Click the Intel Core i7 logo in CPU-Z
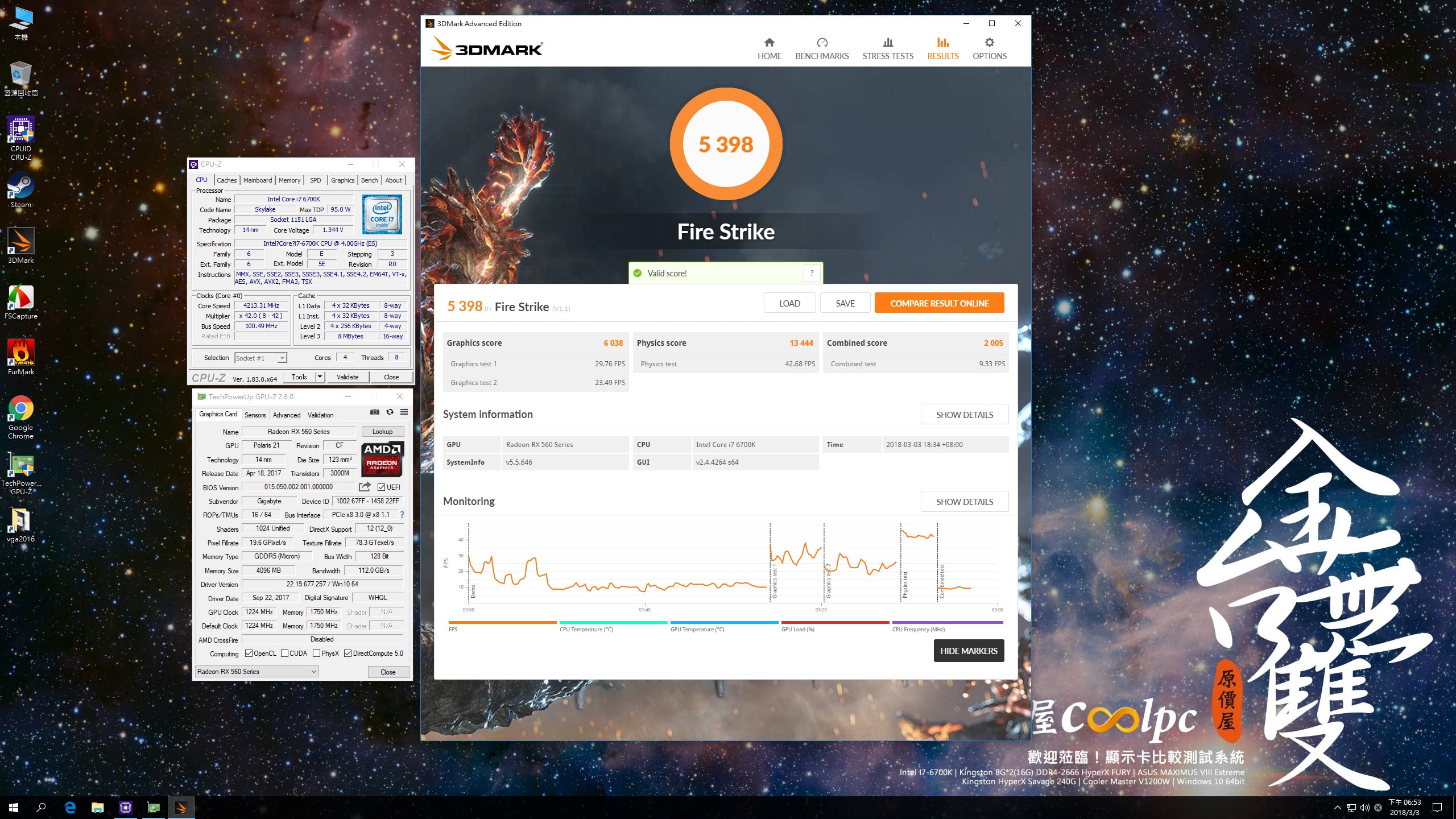The height and width of the screenshot is (819, 1456). (382, 214)
